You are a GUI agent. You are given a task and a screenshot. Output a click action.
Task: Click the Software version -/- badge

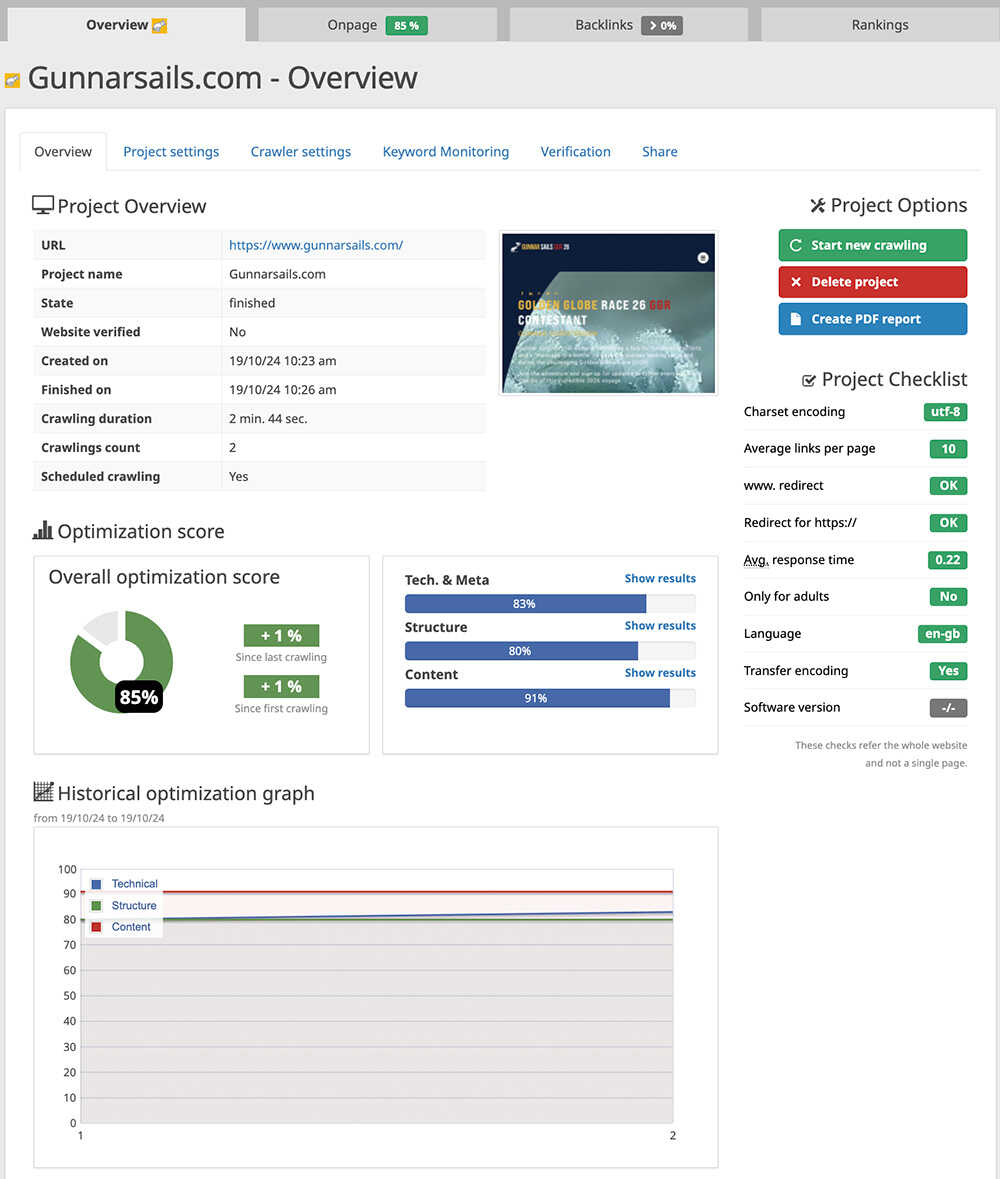point(948,708)
